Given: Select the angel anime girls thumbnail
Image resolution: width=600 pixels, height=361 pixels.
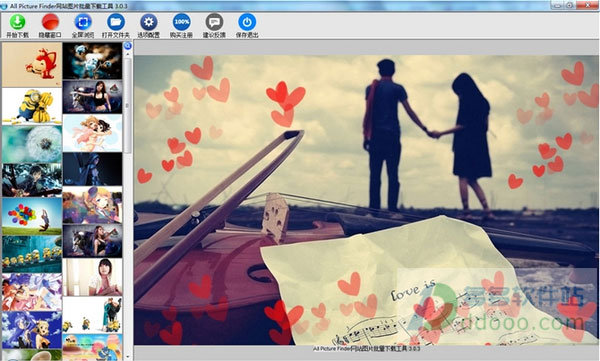Looking at the screenshot, I should tap(92, 133).
